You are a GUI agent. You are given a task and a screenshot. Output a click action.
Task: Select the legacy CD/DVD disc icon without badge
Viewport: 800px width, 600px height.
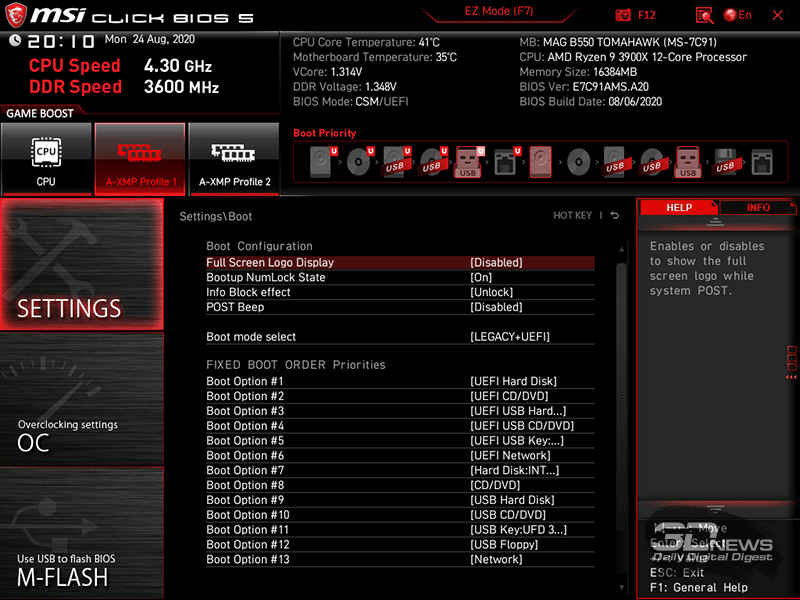coord(579,162)
